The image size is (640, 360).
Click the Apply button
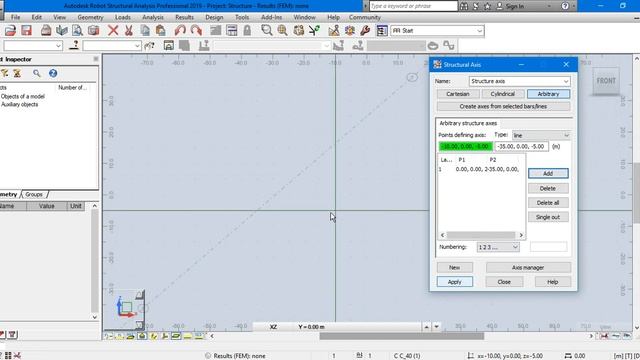pos(455,282)
